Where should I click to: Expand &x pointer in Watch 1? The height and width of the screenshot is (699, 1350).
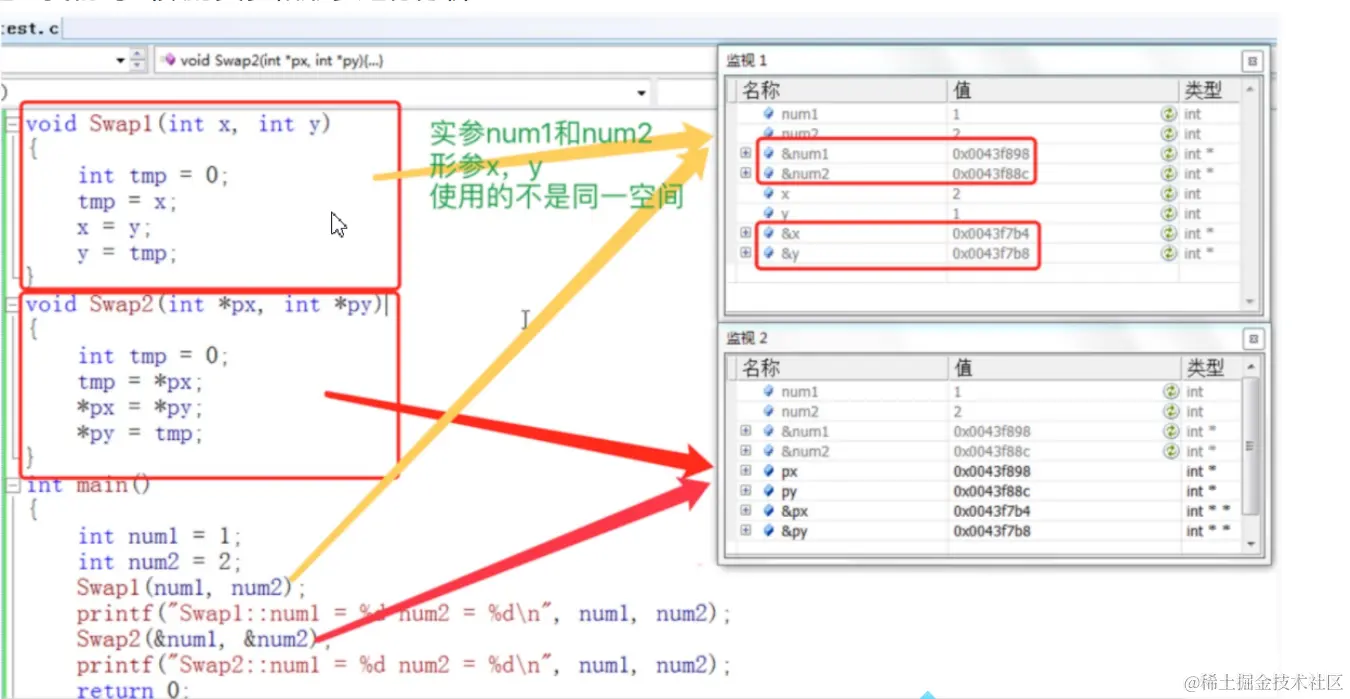click(x=745, y=234)
